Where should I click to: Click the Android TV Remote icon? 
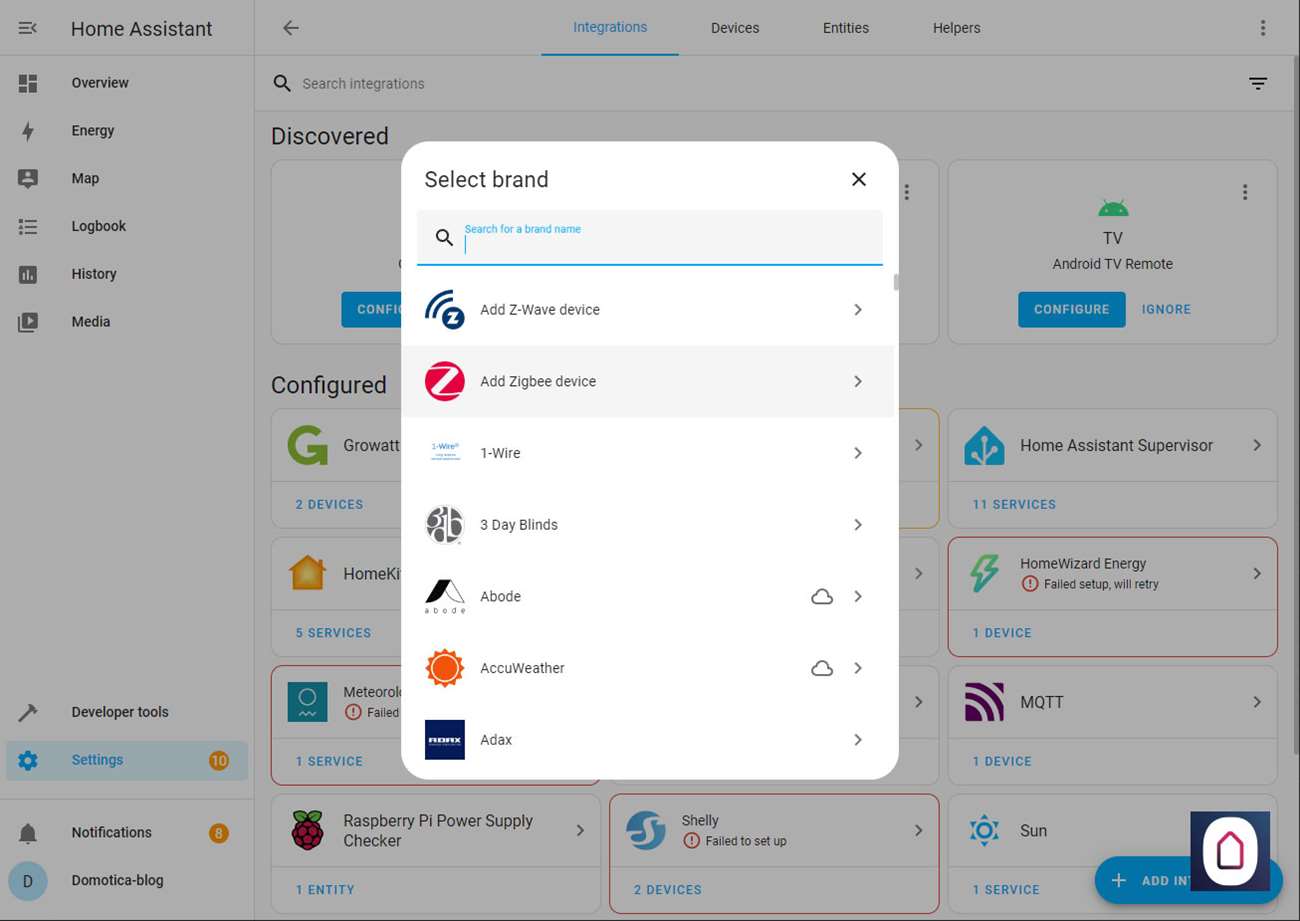click(1112, 207)
